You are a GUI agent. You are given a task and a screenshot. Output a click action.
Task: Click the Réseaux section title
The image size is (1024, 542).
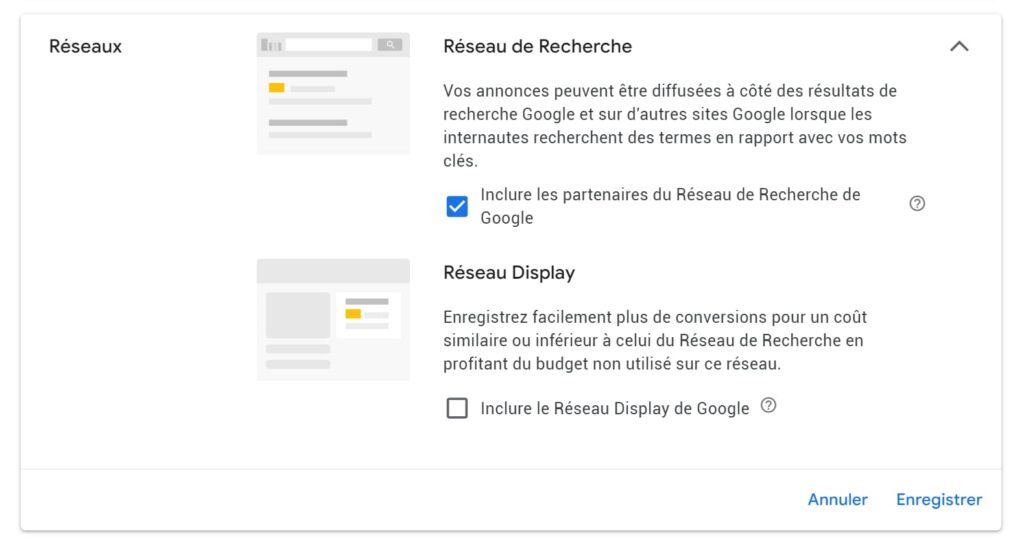tap(86, 46)
